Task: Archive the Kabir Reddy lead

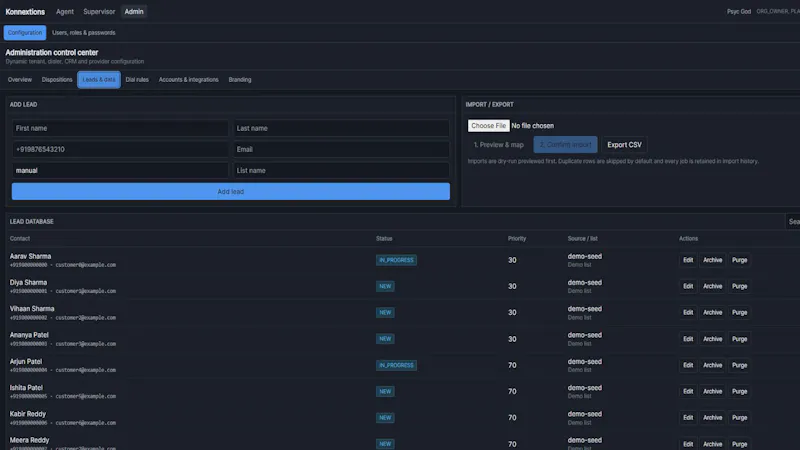Action: click(712, 417)
